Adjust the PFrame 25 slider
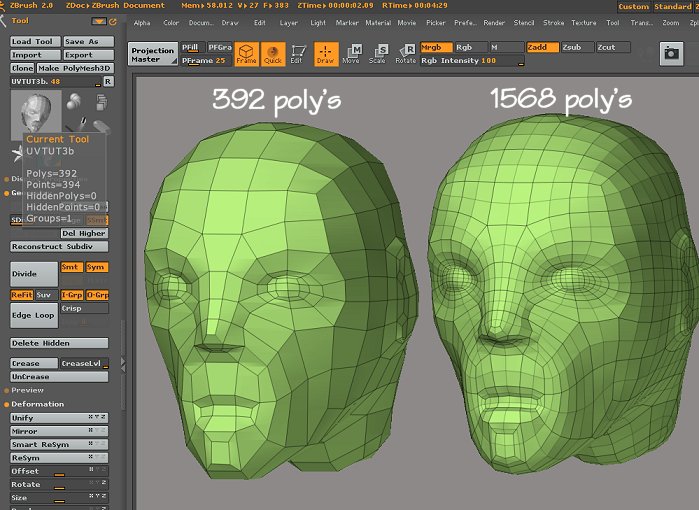Image resolution: width=699 pixels, height=510 pixels. click(x=206, y=60)
